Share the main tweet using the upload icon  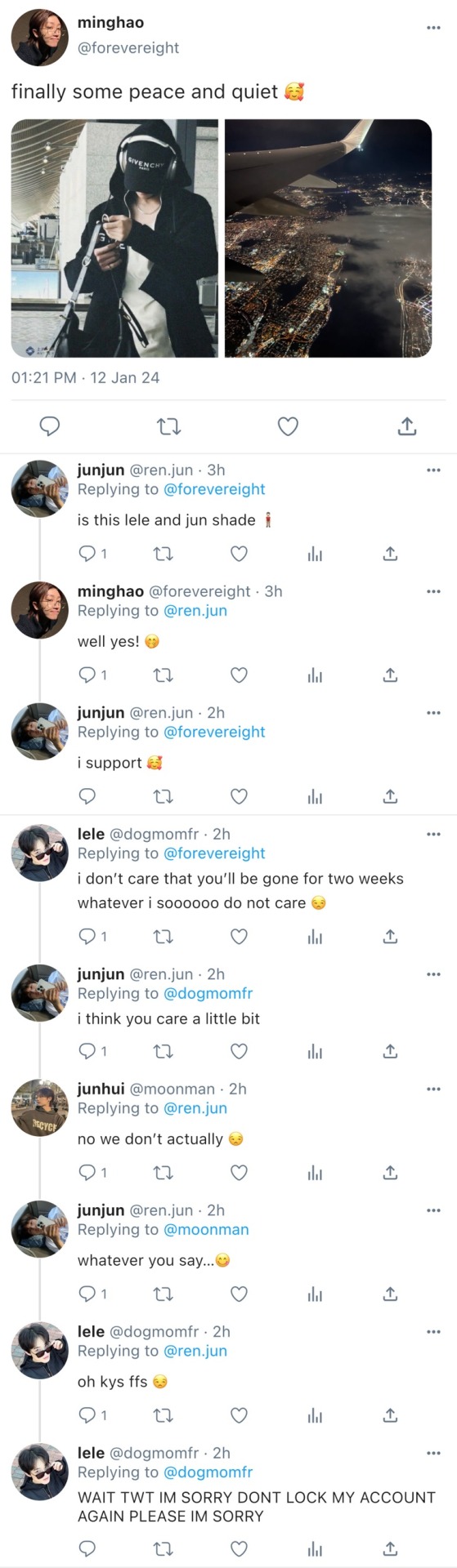click(x=407, y=425)
